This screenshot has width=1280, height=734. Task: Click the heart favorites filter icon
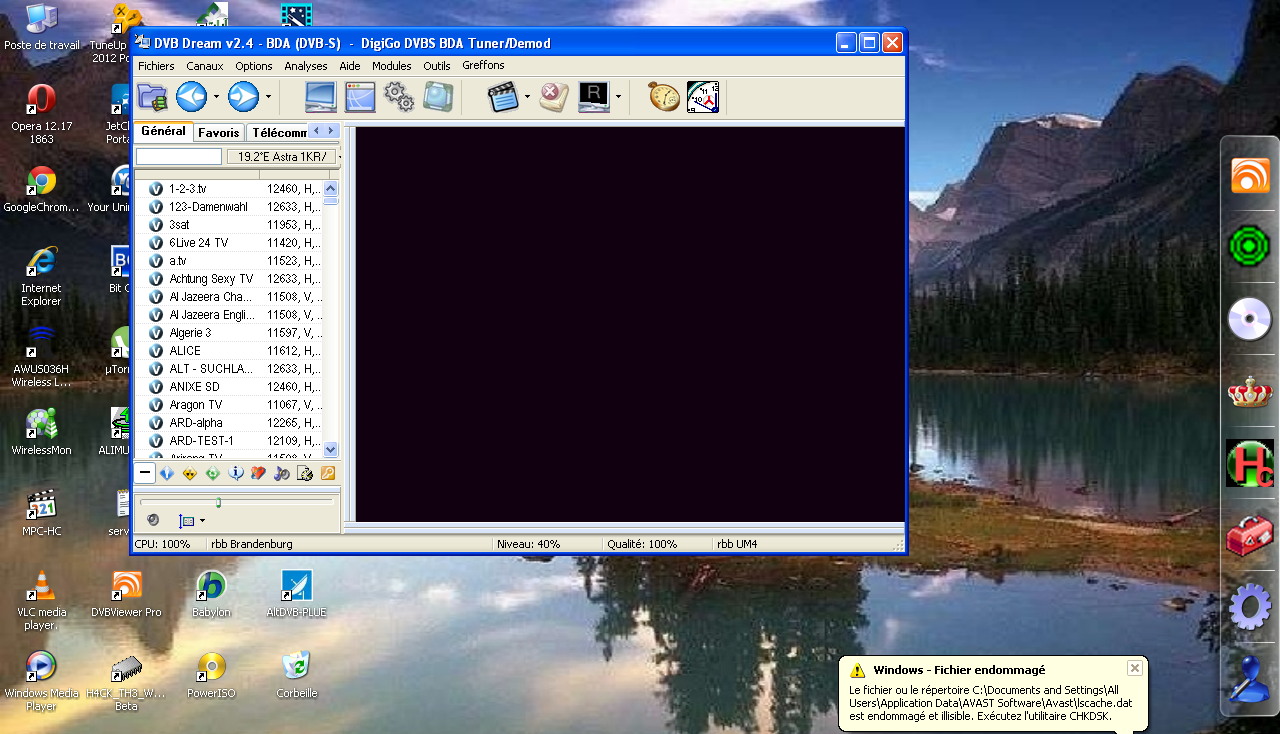[258, 474]
